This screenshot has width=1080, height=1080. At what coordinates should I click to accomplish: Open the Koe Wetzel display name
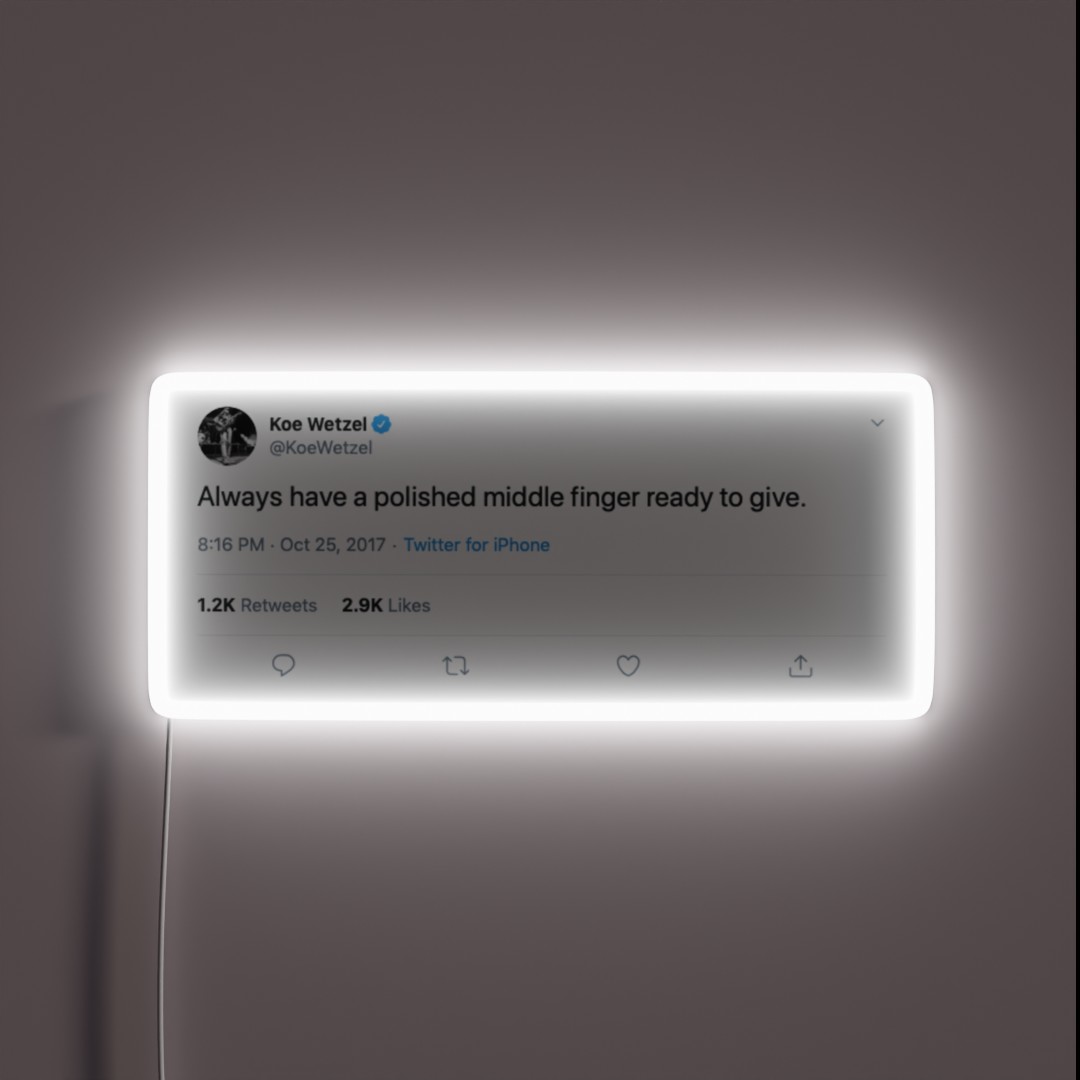tap(318, 424)
